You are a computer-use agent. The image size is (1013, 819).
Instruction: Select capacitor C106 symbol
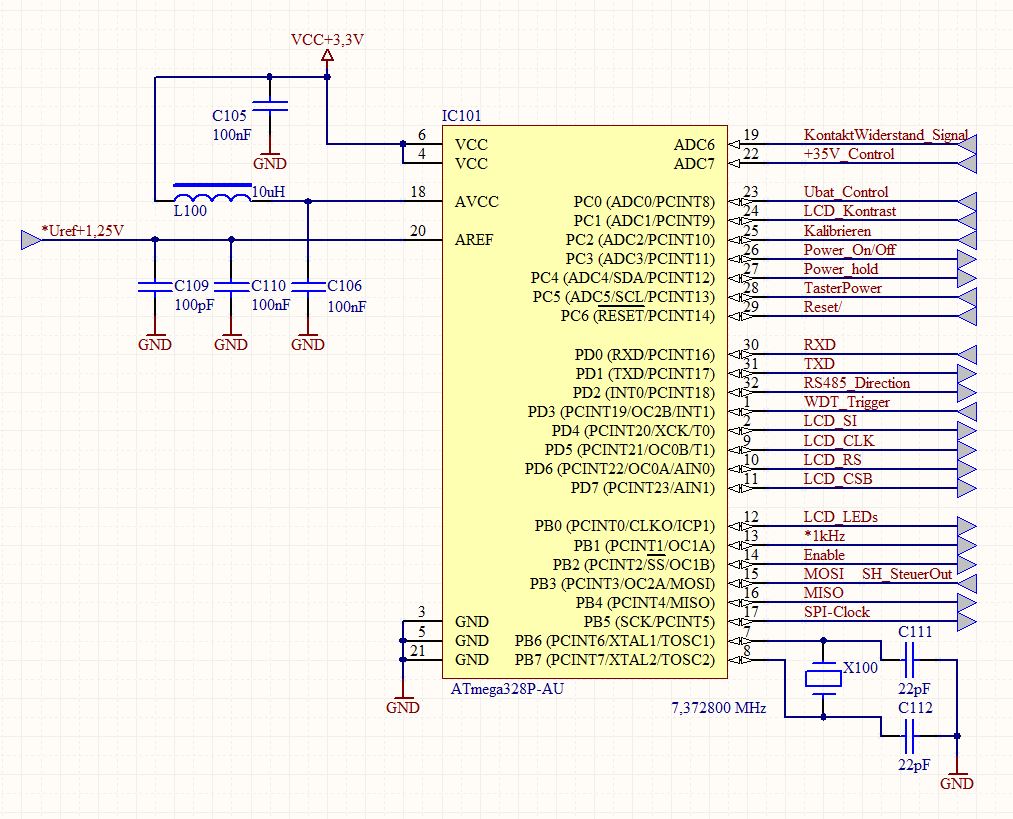[308, 286]
